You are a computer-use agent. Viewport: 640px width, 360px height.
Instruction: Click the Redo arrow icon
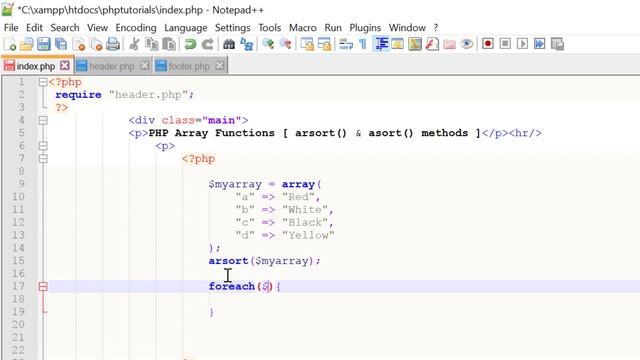(207, 44)
